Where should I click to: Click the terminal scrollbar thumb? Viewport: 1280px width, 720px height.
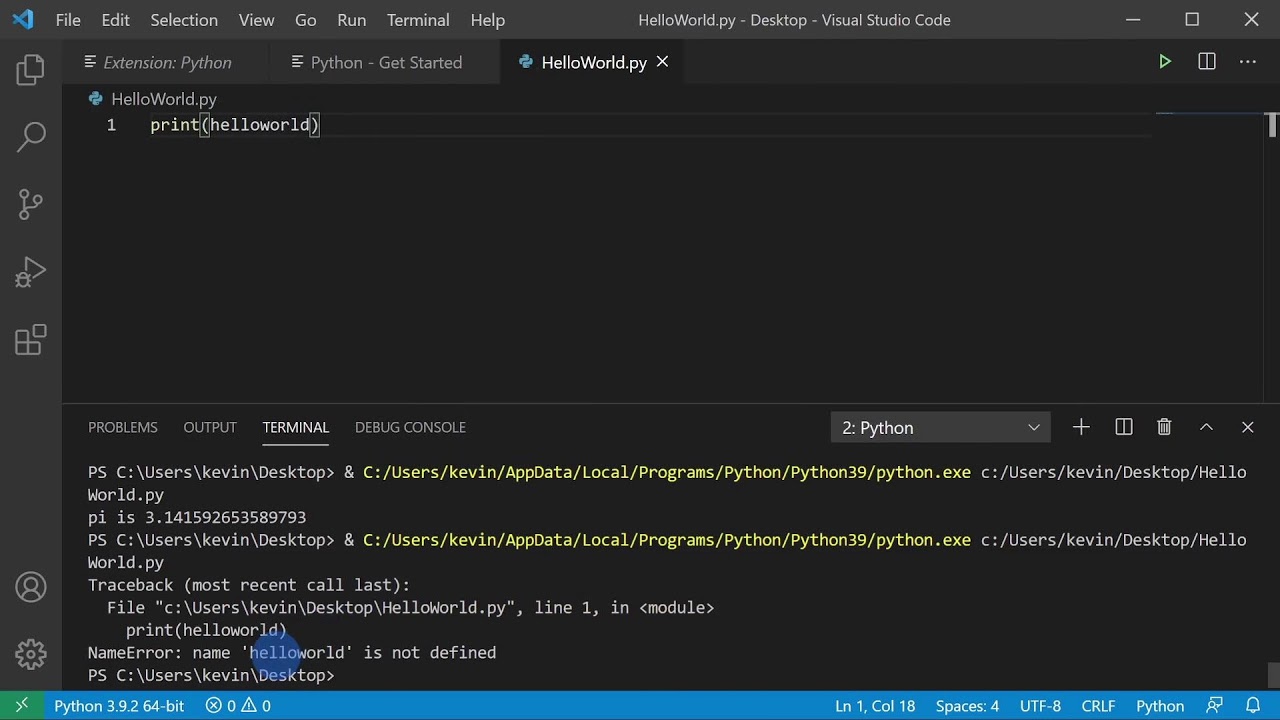(x=1272, y=676)
